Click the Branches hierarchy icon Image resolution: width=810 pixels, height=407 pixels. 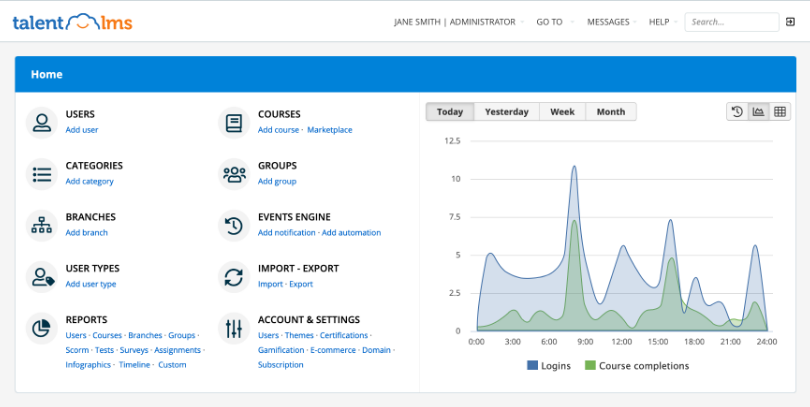[x=41, y=226]
